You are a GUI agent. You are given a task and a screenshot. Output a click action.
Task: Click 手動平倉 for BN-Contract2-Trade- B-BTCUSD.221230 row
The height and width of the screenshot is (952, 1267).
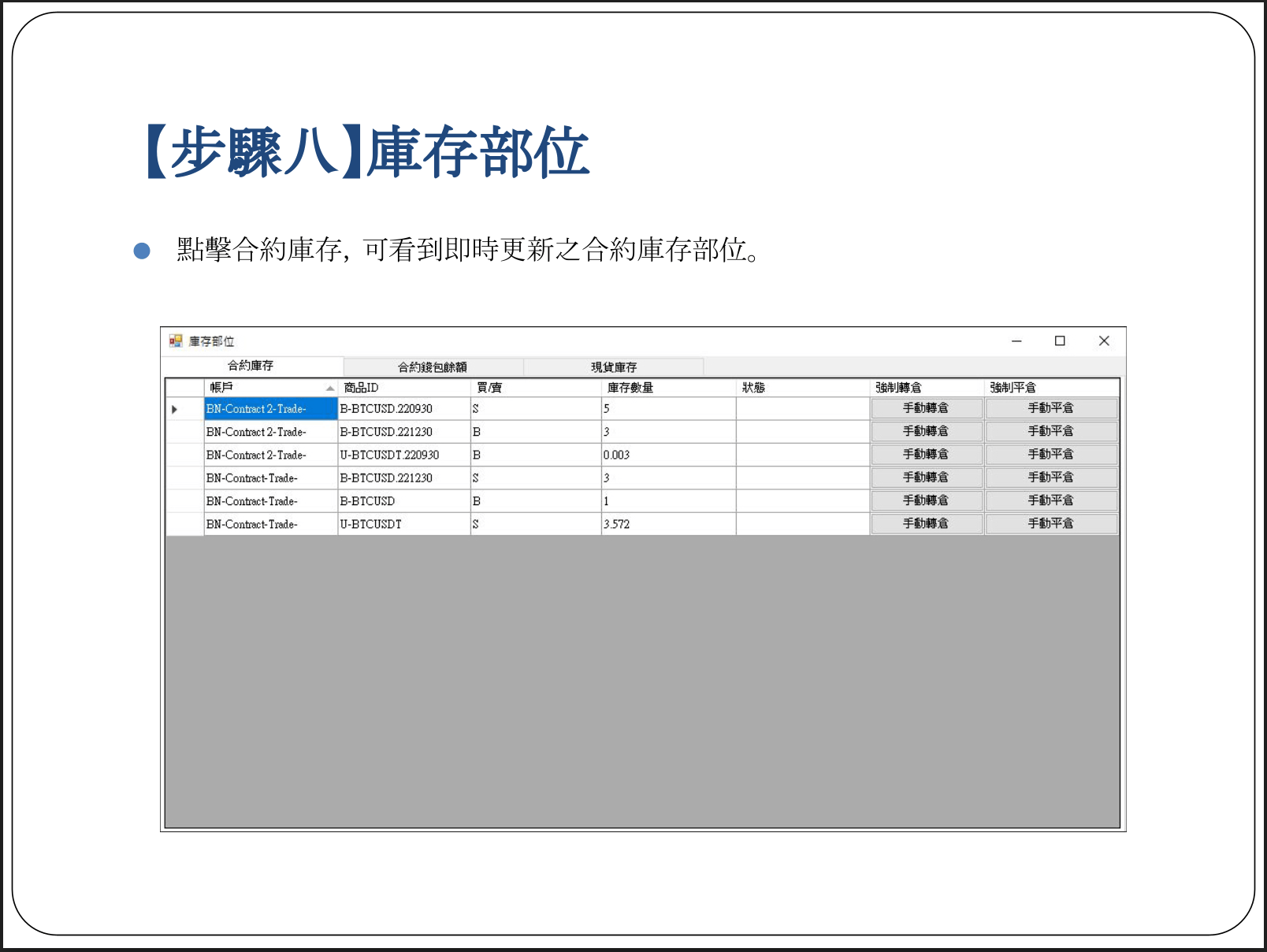(1051, 431)
